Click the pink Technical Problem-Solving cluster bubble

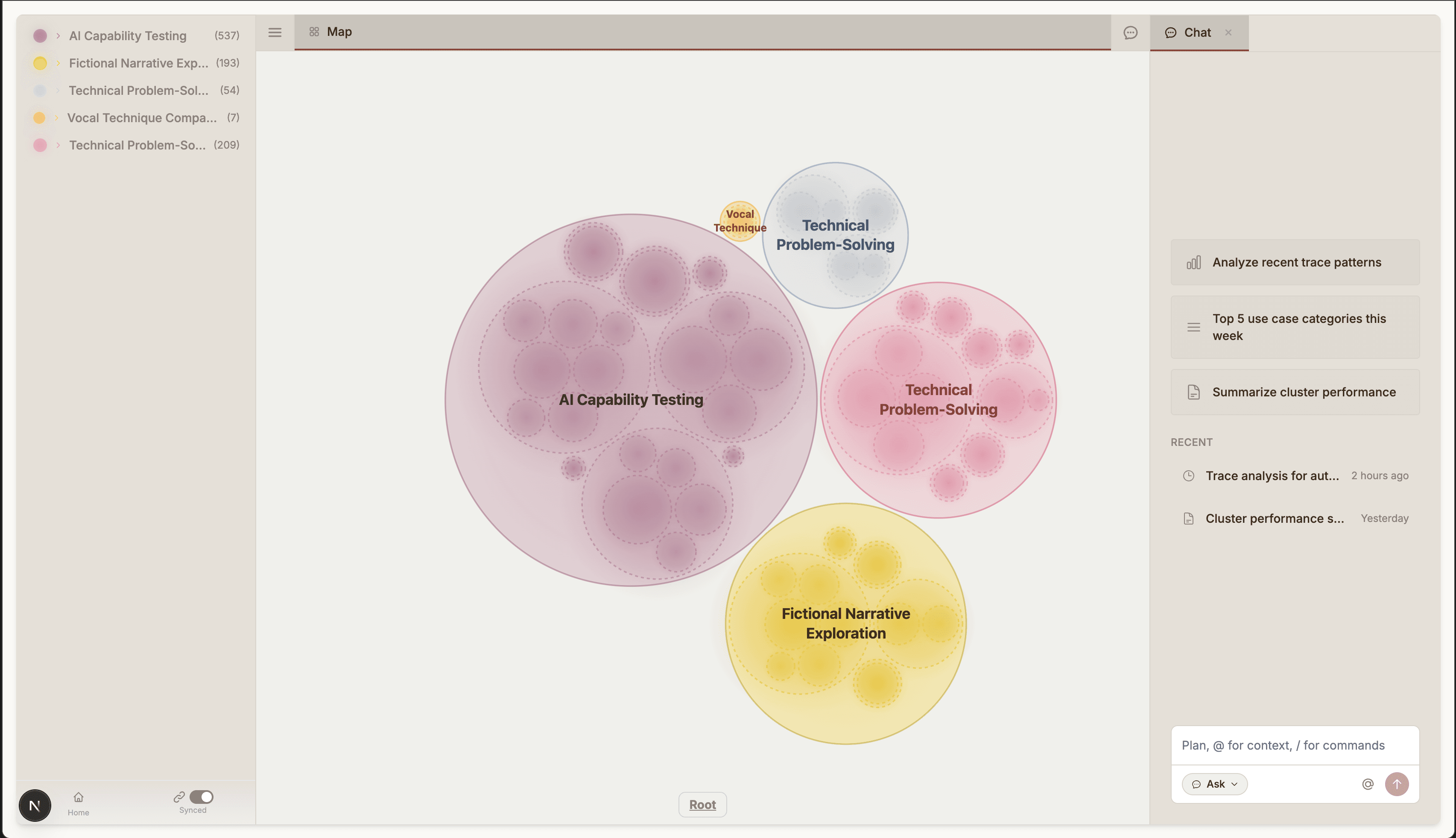click(x=938, y=399)
